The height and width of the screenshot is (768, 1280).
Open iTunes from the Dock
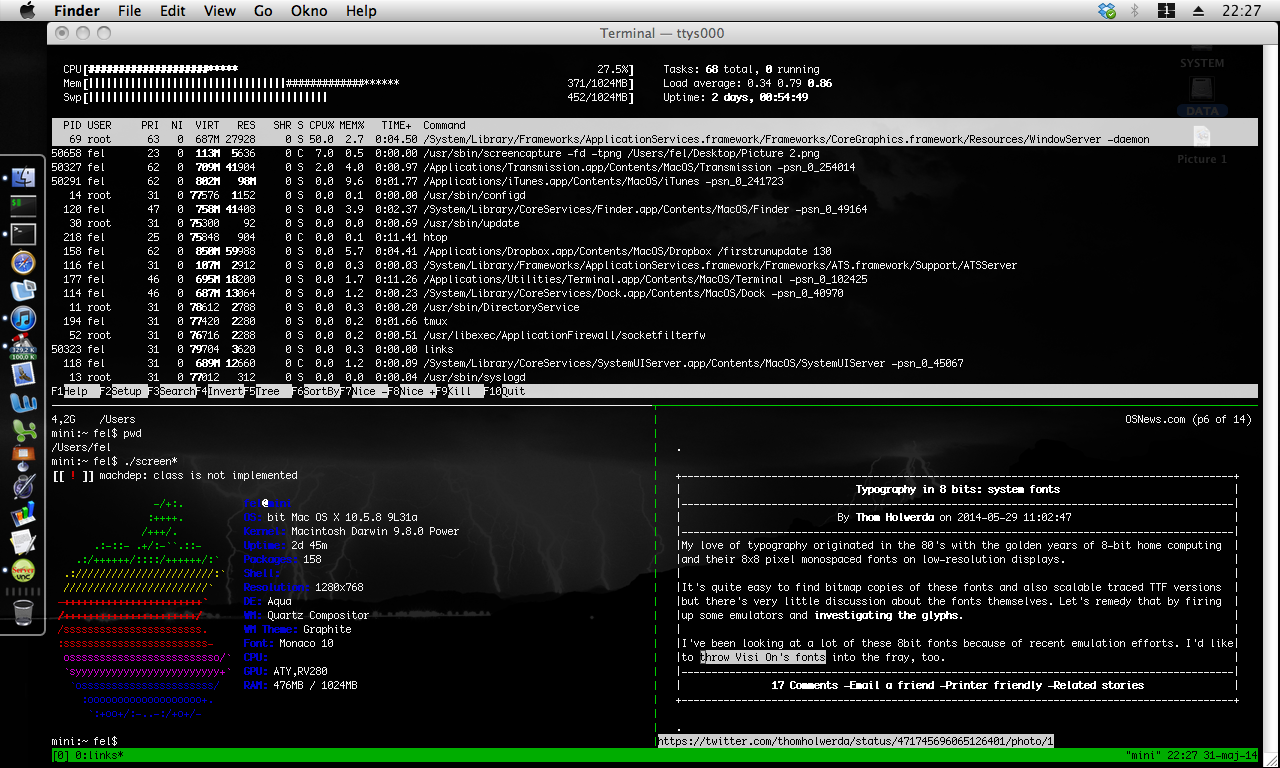(x=23, y=319)
